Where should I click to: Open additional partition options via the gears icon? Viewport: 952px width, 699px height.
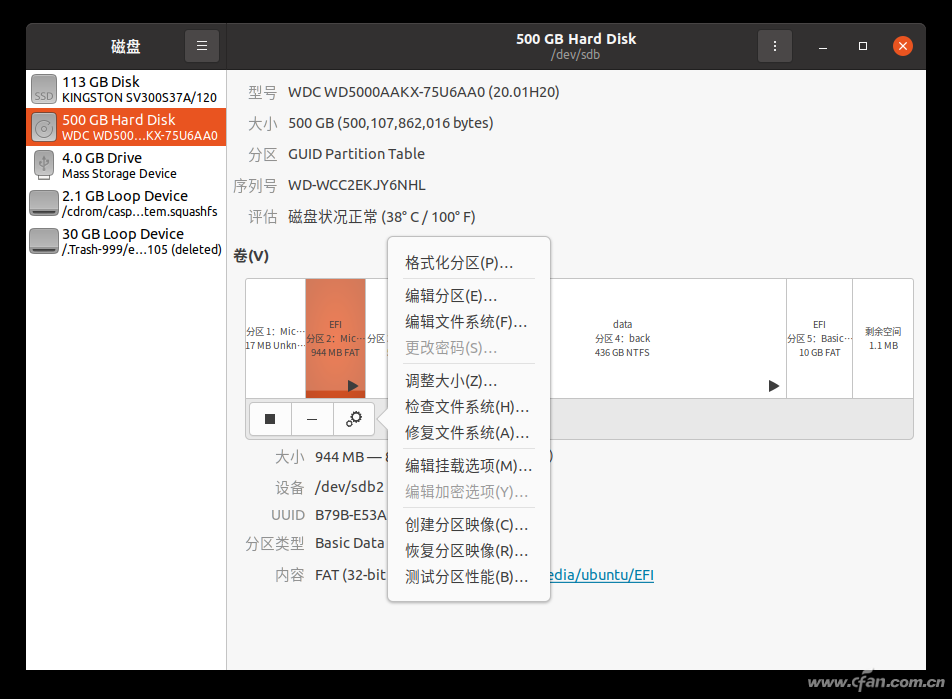(x=353, y=418)
